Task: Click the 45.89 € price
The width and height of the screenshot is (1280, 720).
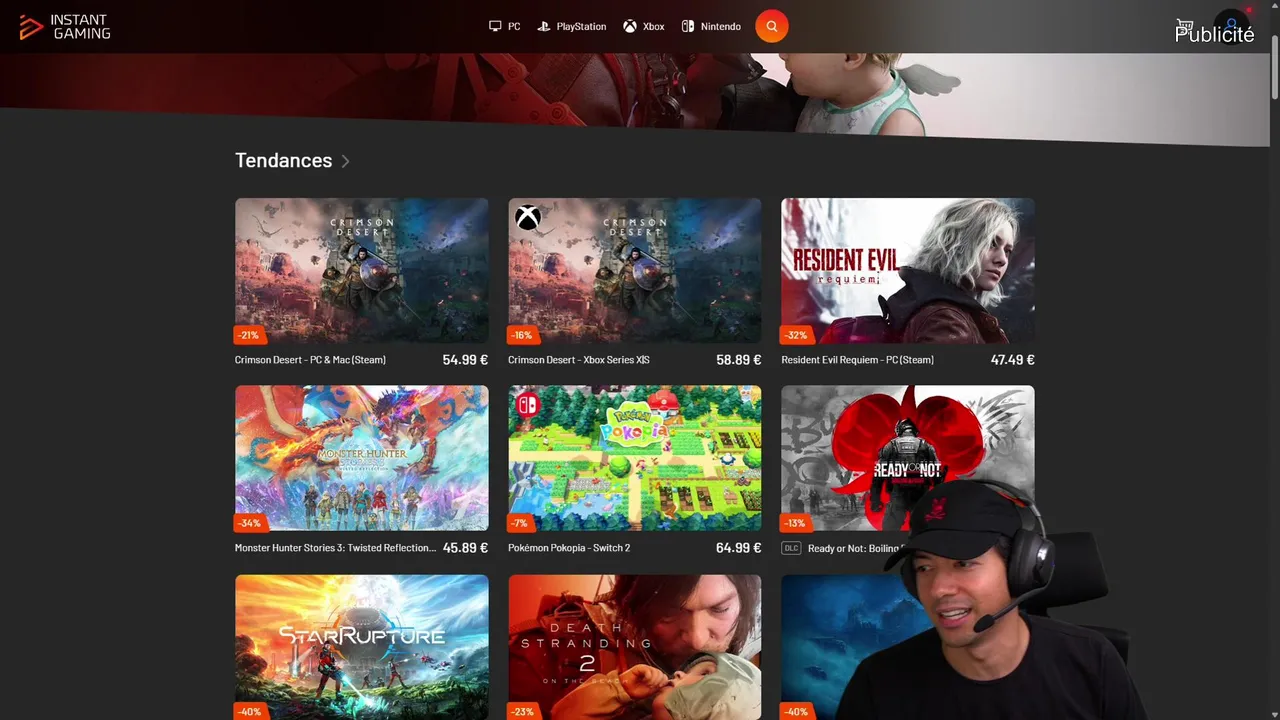Action: point(465,548)
